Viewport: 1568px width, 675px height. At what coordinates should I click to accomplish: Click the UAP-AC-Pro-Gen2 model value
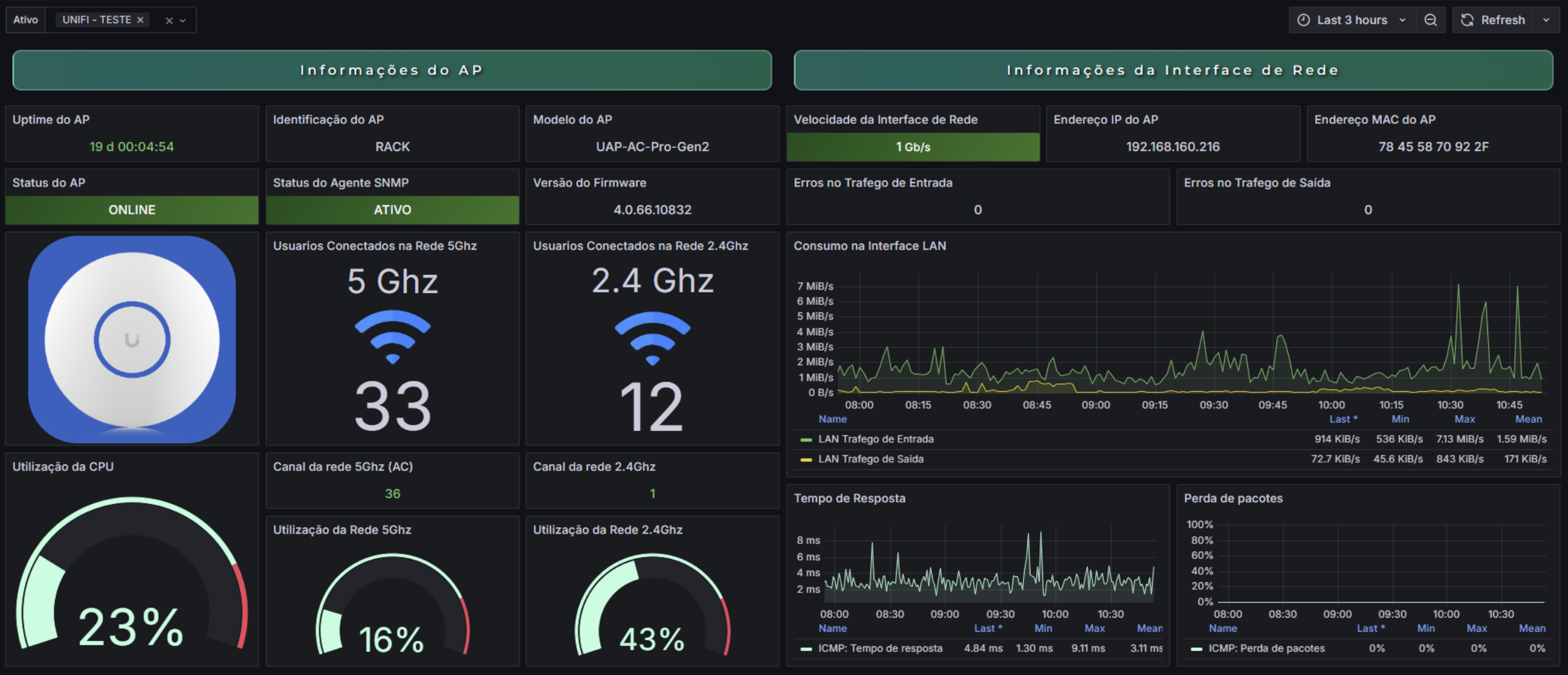652,147
